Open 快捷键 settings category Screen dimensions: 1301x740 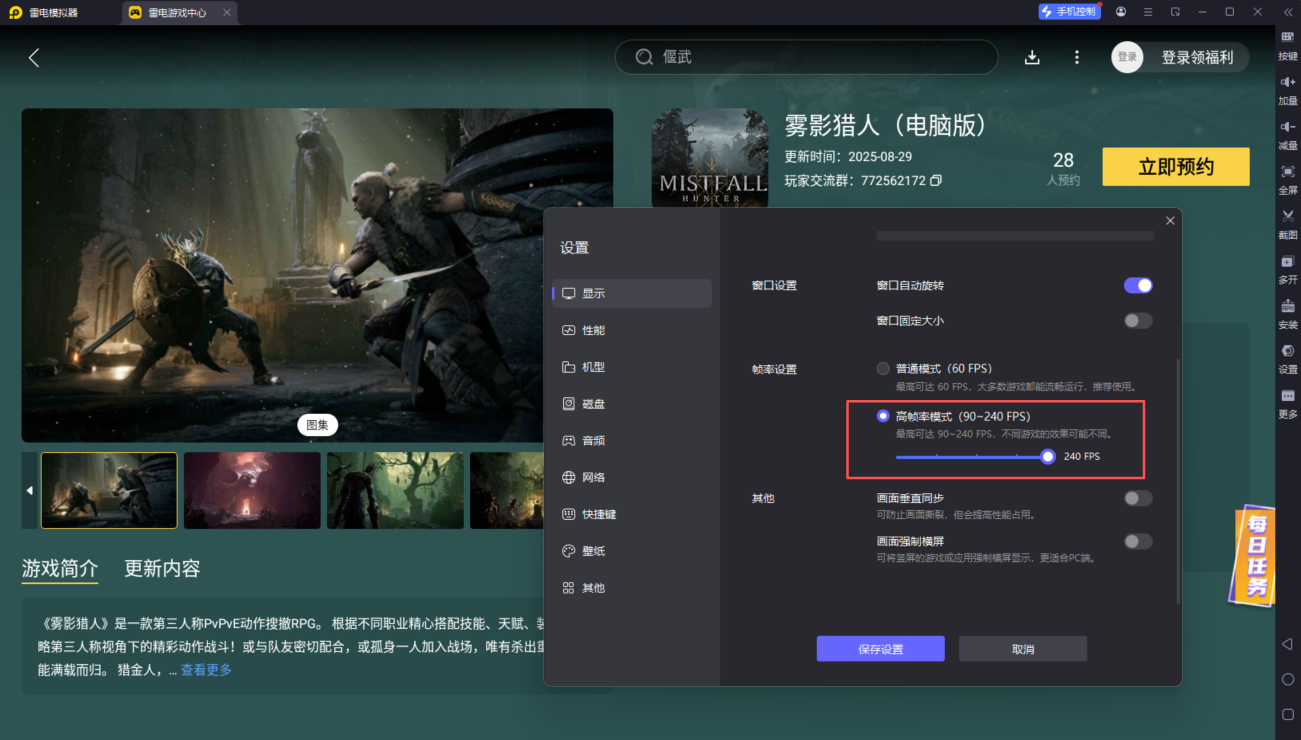coord(632,514)
